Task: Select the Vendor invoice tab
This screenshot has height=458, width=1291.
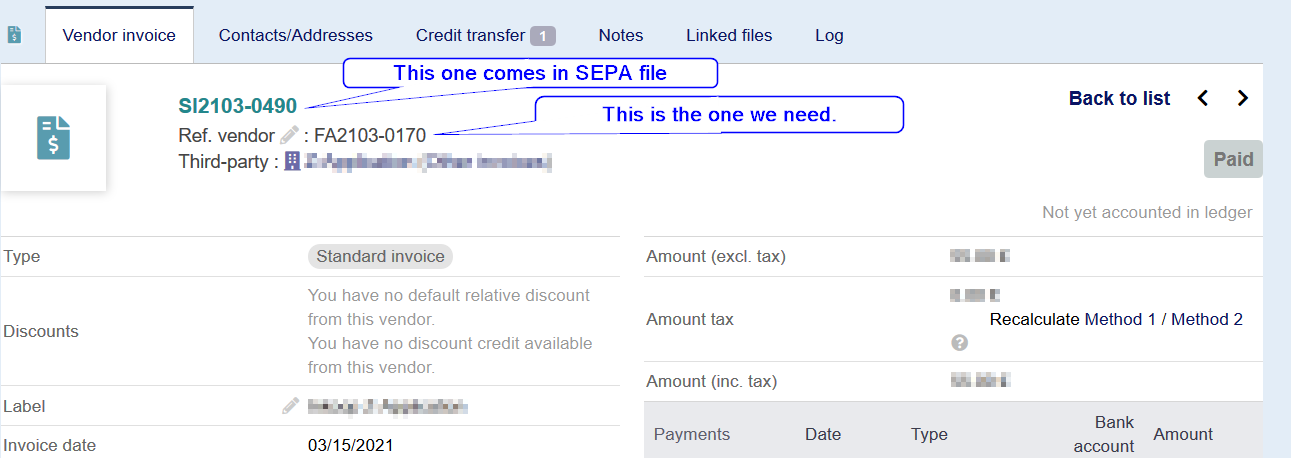Action: 119,35
